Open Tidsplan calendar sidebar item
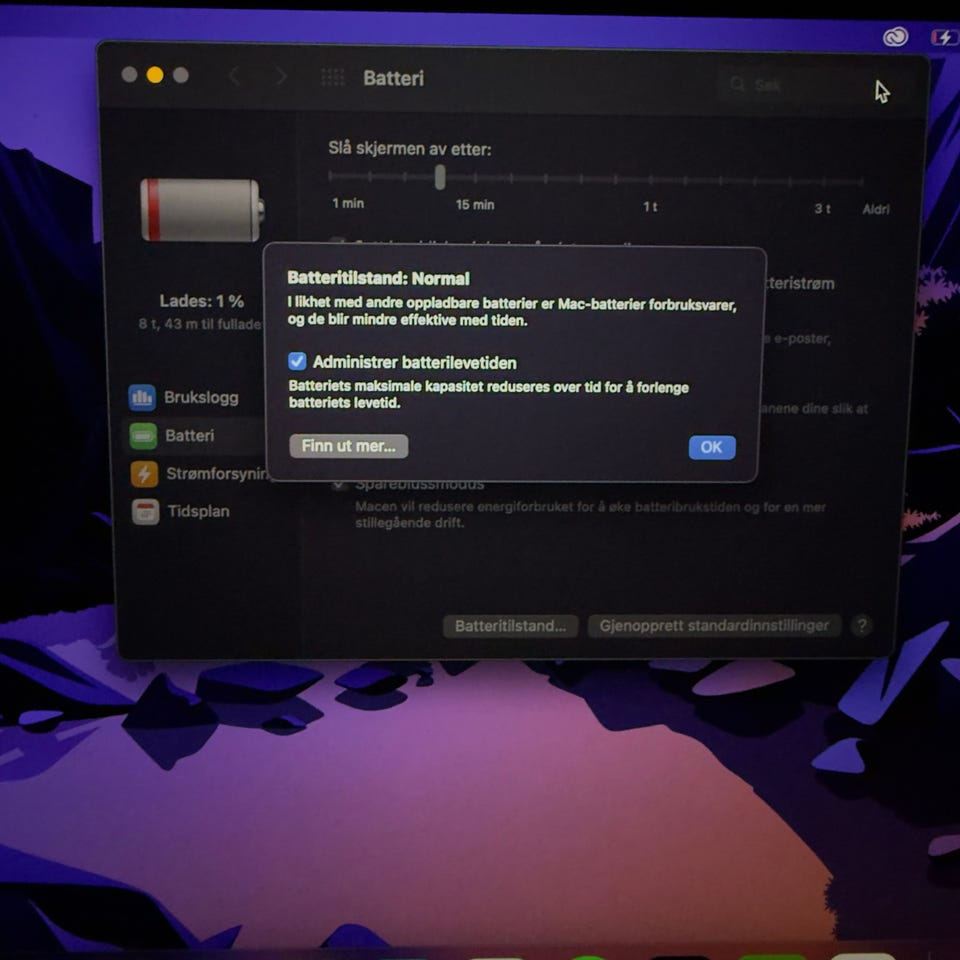The height and width of the screenshot is (960, 960). tap(181, 511)
